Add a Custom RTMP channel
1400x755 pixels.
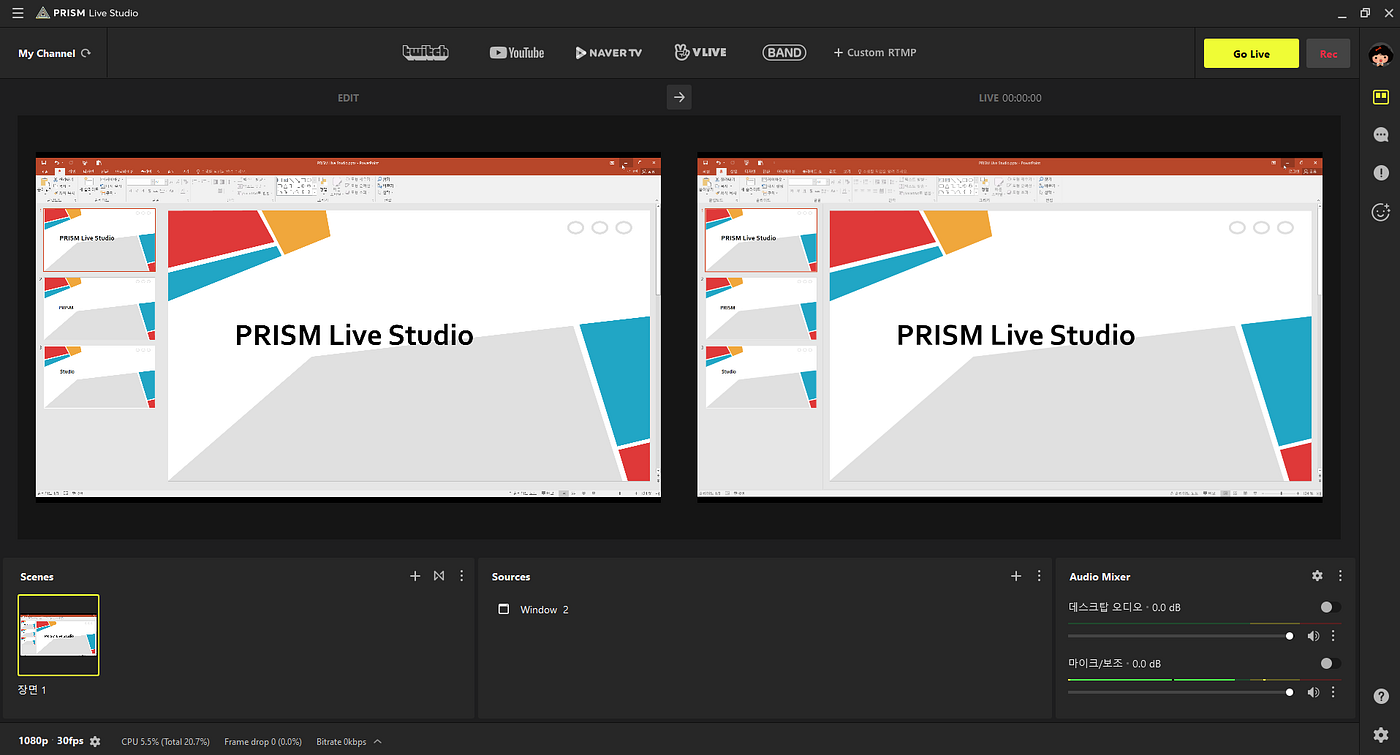(875, 52)
